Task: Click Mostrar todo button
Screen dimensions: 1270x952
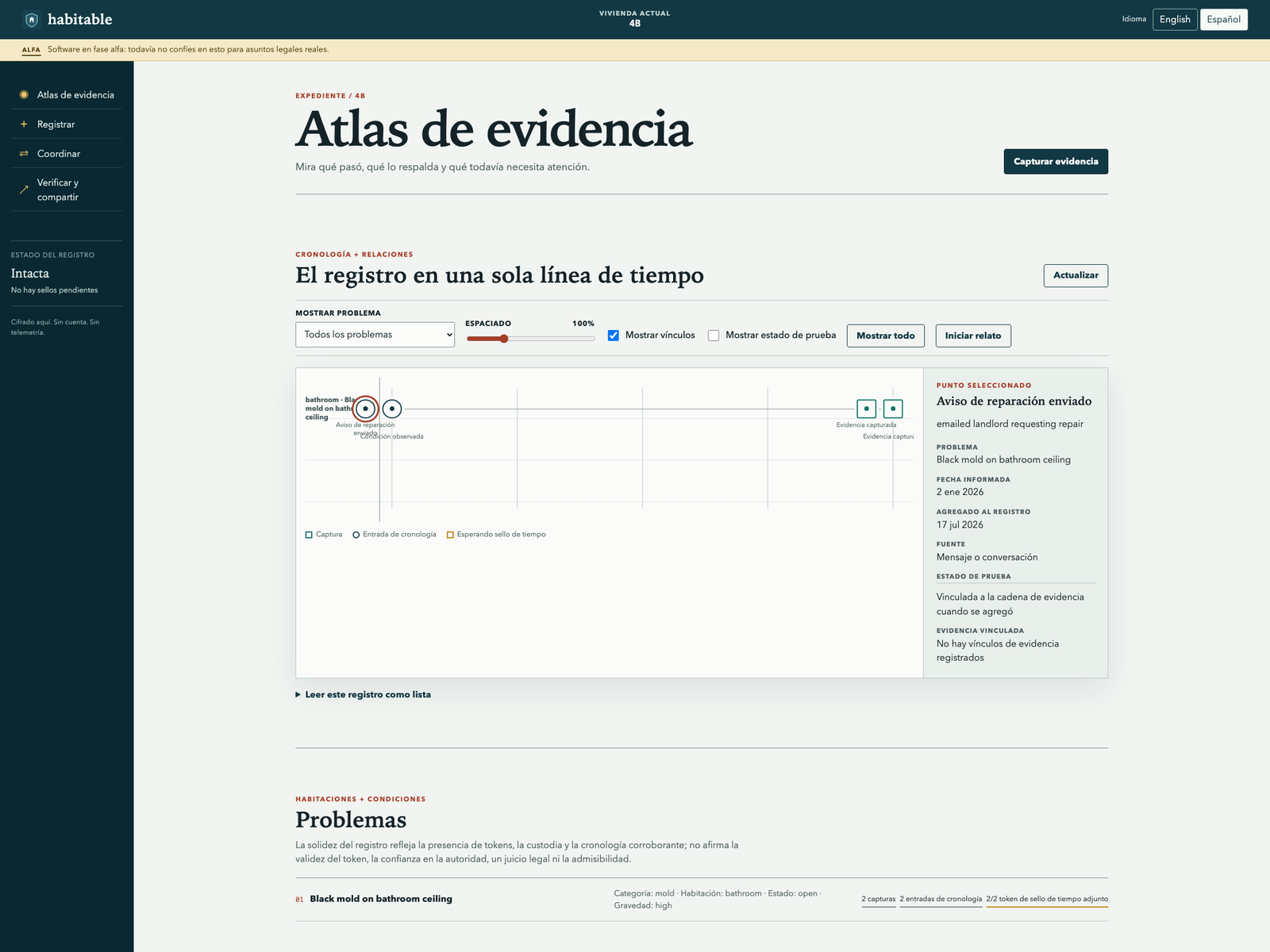Action: [x=885, y=336]
